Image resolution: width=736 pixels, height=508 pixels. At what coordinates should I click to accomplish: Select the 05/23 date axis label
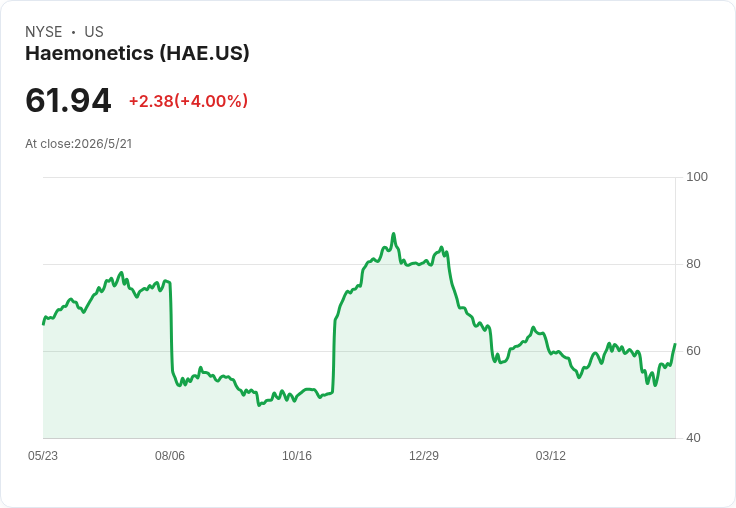[43, 455]
